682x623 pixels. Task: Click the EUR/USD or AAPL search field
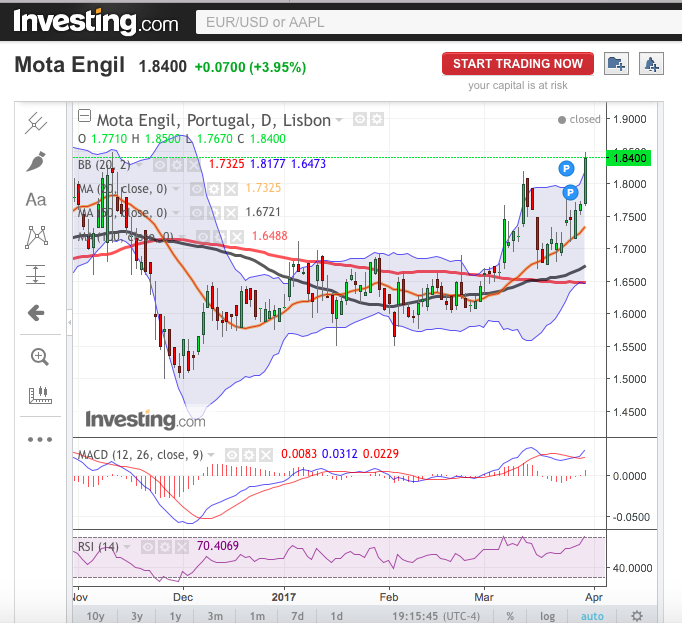pyautogui.click(x=438, y=22)
